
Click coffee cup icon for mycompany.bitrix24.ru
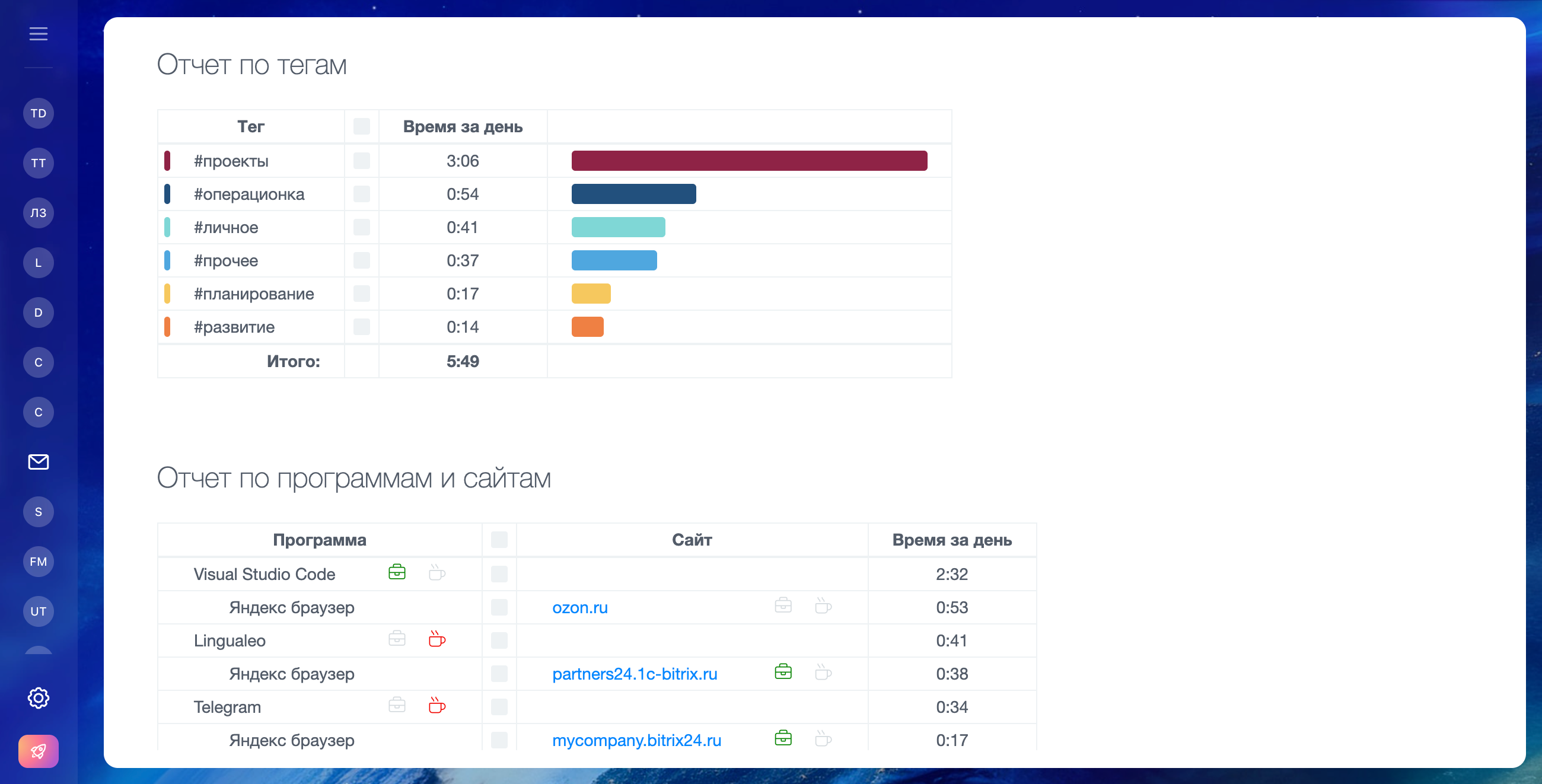(x=823, y=738)
